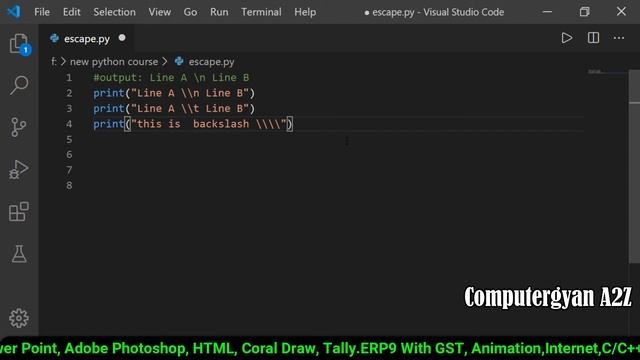This screenshot has width=640, height=360.
Task: Open the Terminal menu
Action: (261, 12)
